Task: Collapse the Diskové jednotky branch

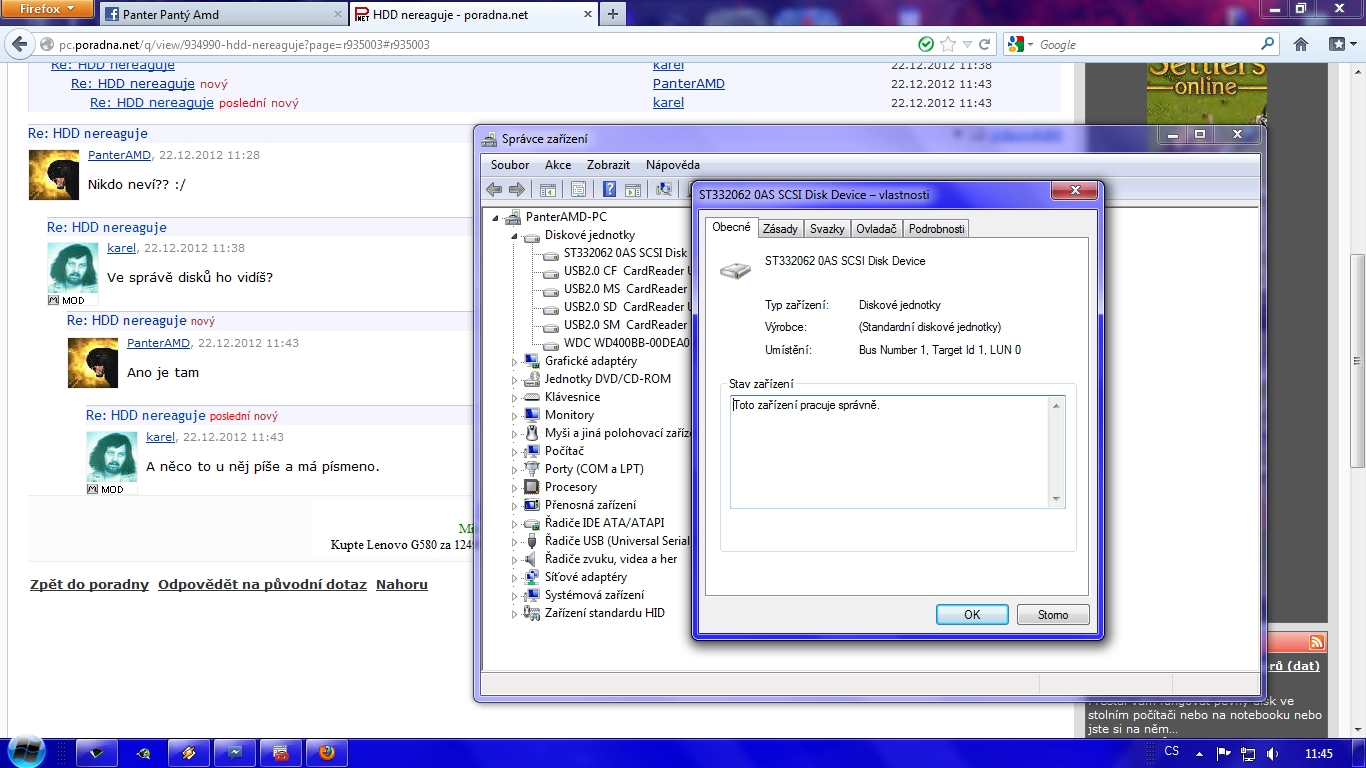Action: (515, 236)
